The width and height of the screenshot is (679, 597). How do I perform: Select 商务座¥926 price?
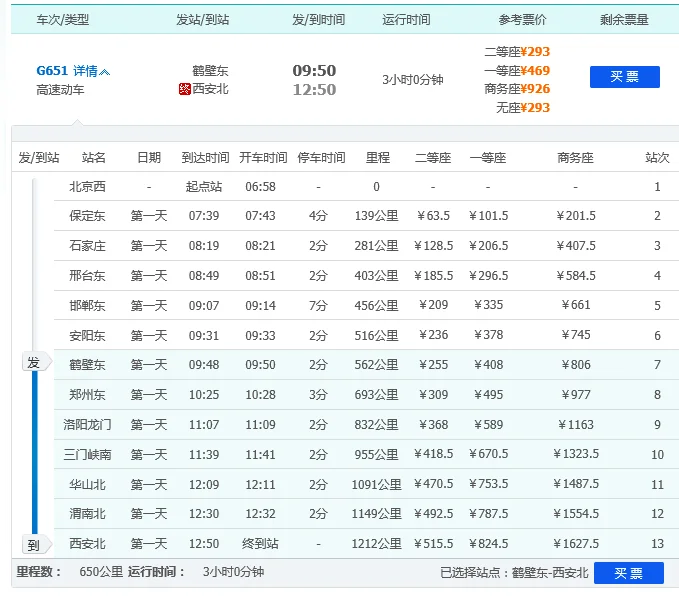tap(517, 89)
